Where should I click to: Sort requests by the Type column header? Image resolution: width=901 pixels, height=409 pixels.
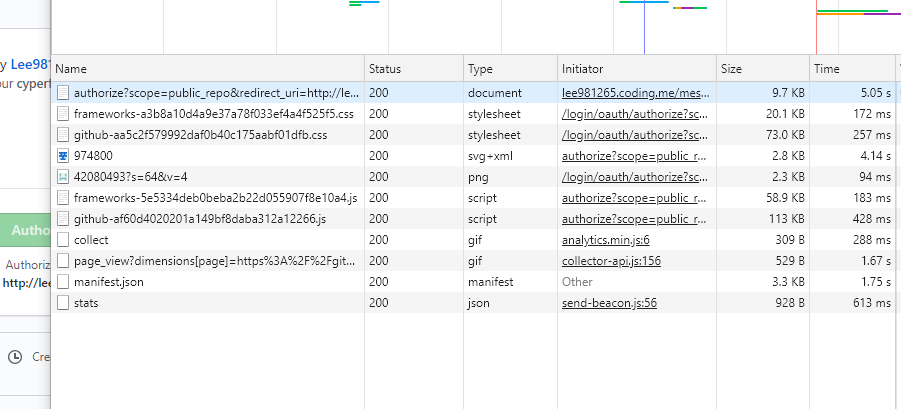click(x=481, y=69)
